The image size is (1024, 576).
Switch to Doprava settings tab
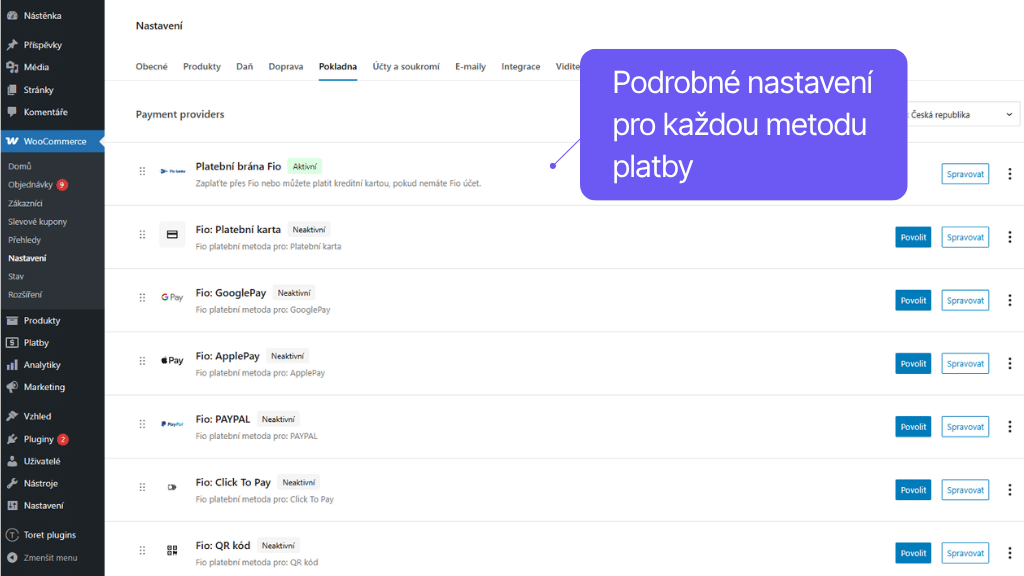pyautogui.click(x=285, y=67)
